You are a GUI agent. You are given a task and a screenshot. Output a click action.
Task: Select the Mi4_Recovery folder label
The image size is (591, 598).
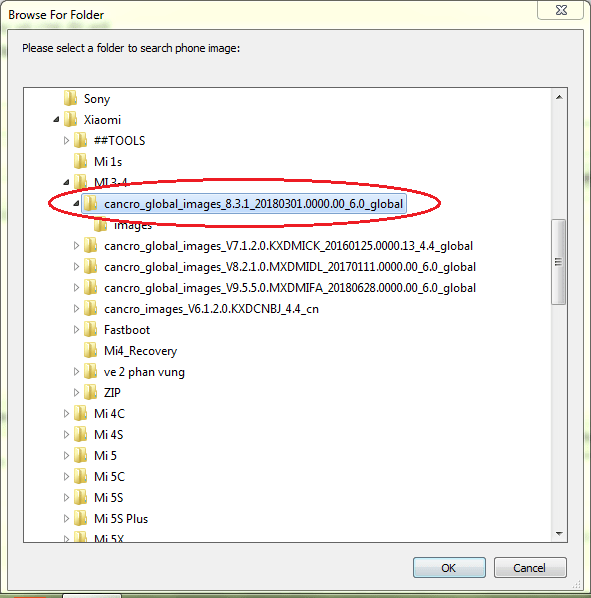coord(140,351)
